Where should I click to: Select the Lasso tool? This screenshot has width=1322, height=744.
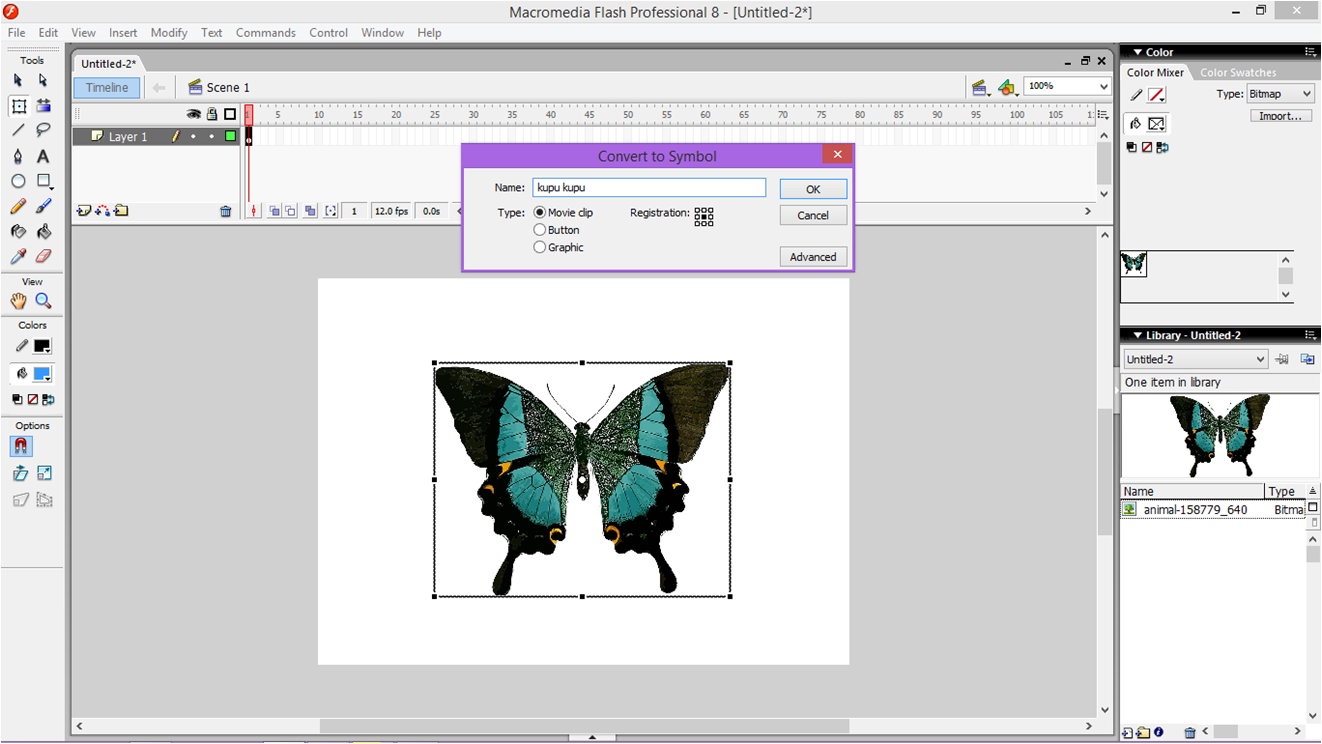[43, 130]
